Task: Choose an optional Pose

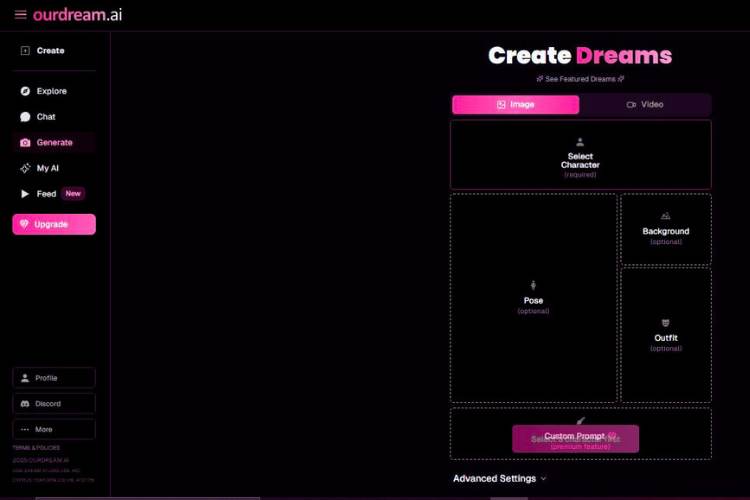Action: (533, 298)
